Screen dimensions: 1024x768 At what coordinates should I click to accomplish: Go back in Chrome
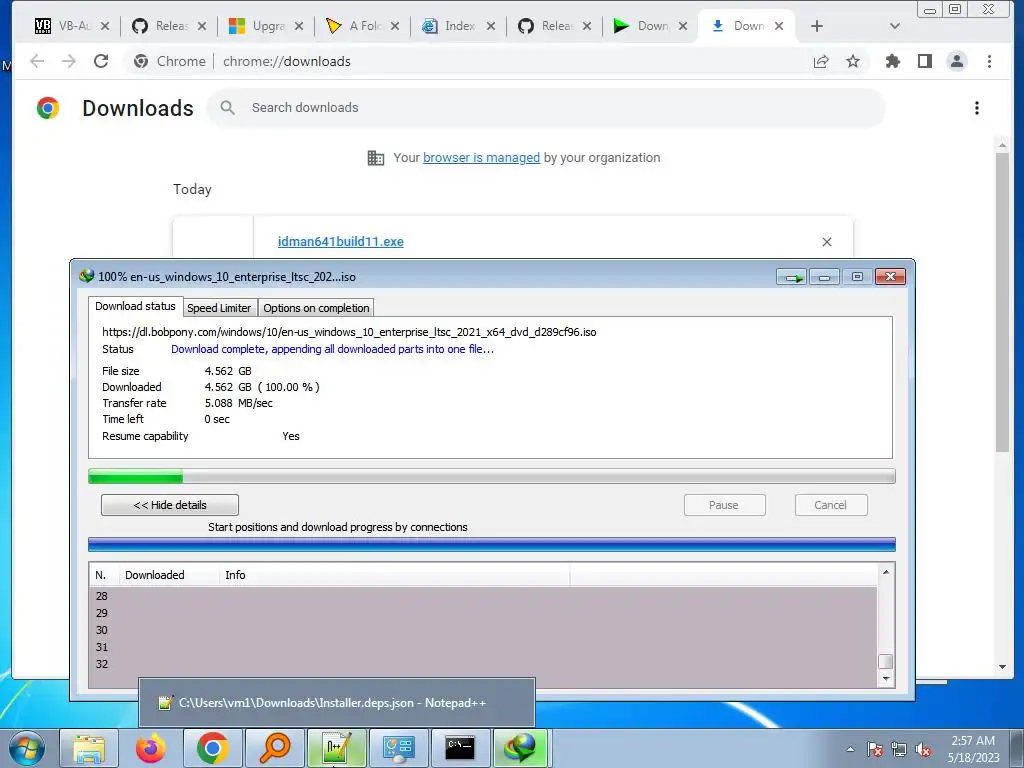(37, 61)
